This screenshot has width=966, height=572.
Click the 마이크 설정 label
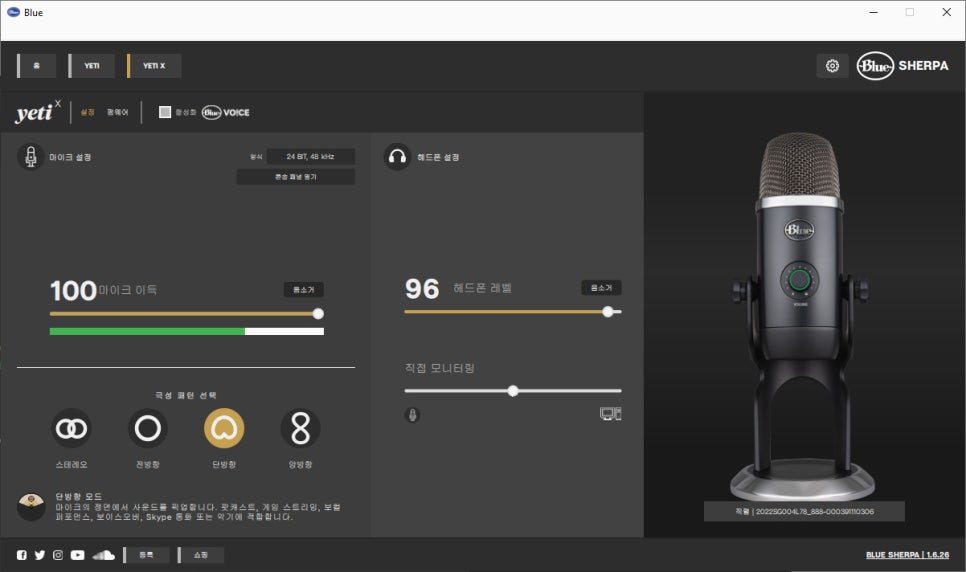[x=70, y=157]
